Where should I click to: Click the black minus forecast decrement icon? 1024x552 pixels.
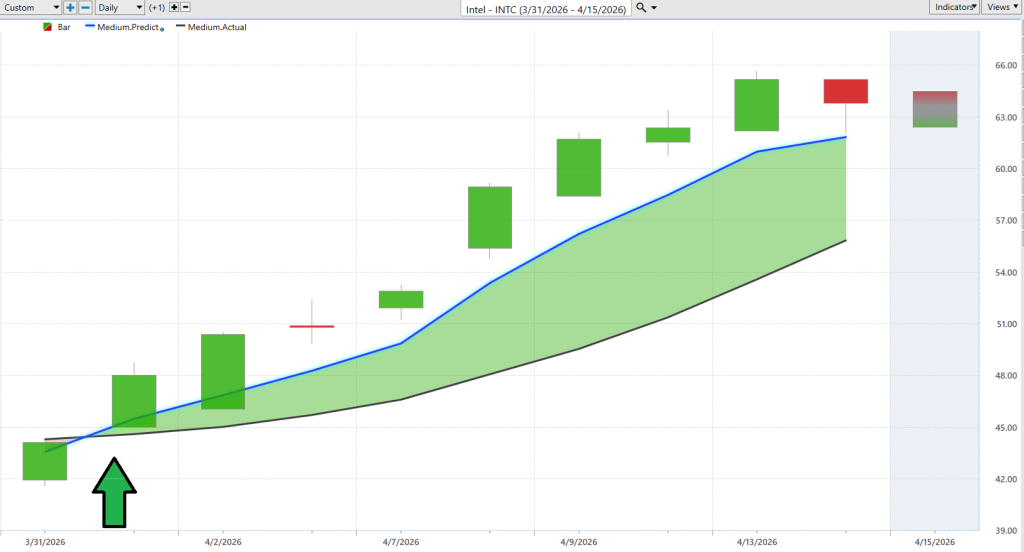(185, 7)
